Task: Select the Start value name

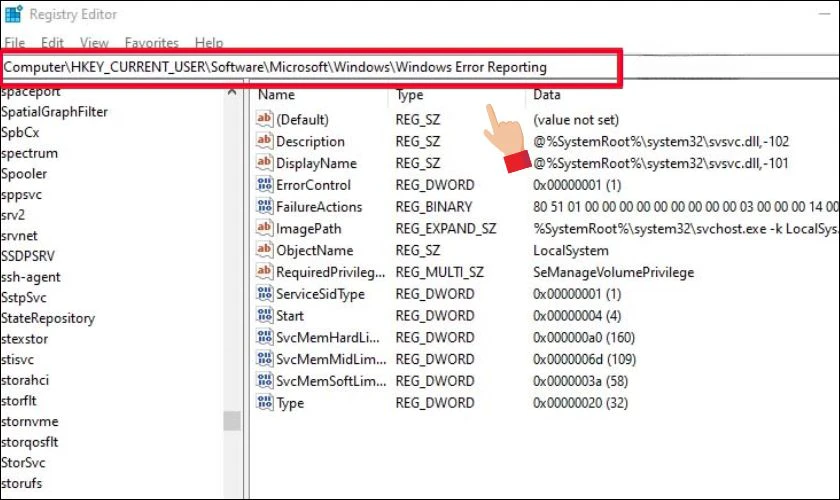Action: pos(290,316)
